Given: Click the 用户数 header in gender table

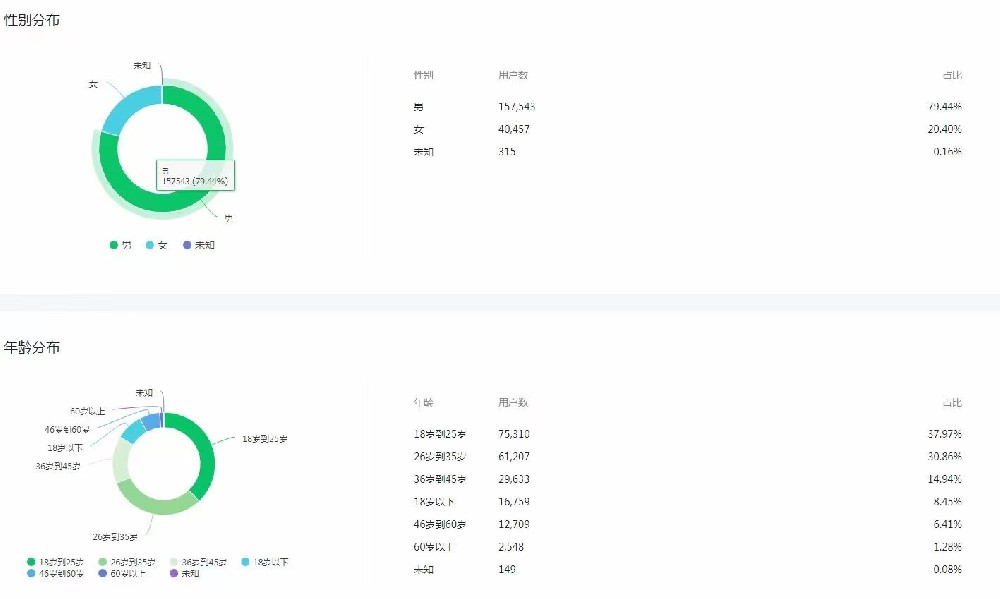Looking at the screenshot, I should point(513,75).
